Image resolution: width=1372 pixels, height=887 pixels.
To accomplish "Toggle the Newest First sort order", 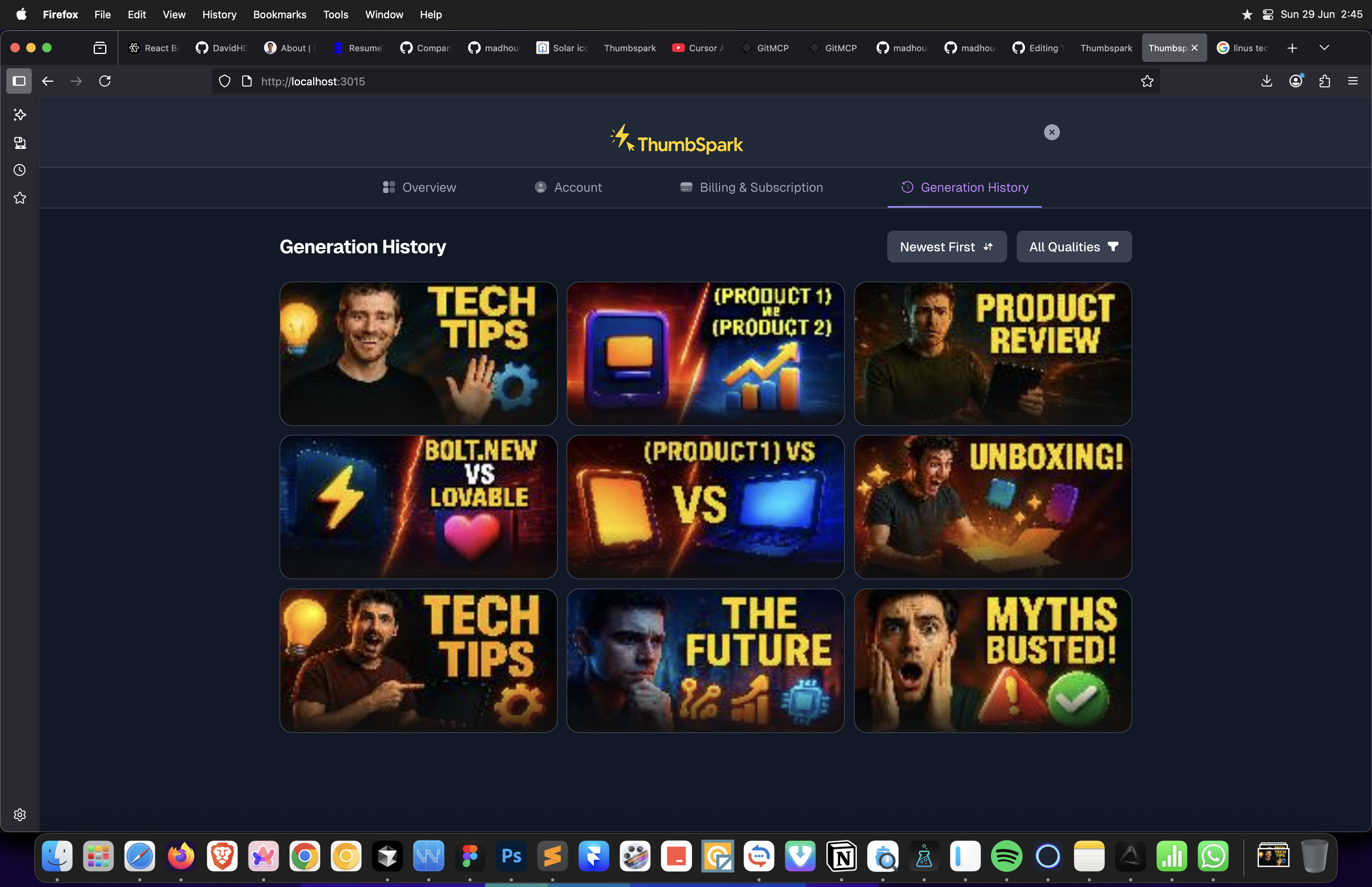I will click(x=946, y=247).
